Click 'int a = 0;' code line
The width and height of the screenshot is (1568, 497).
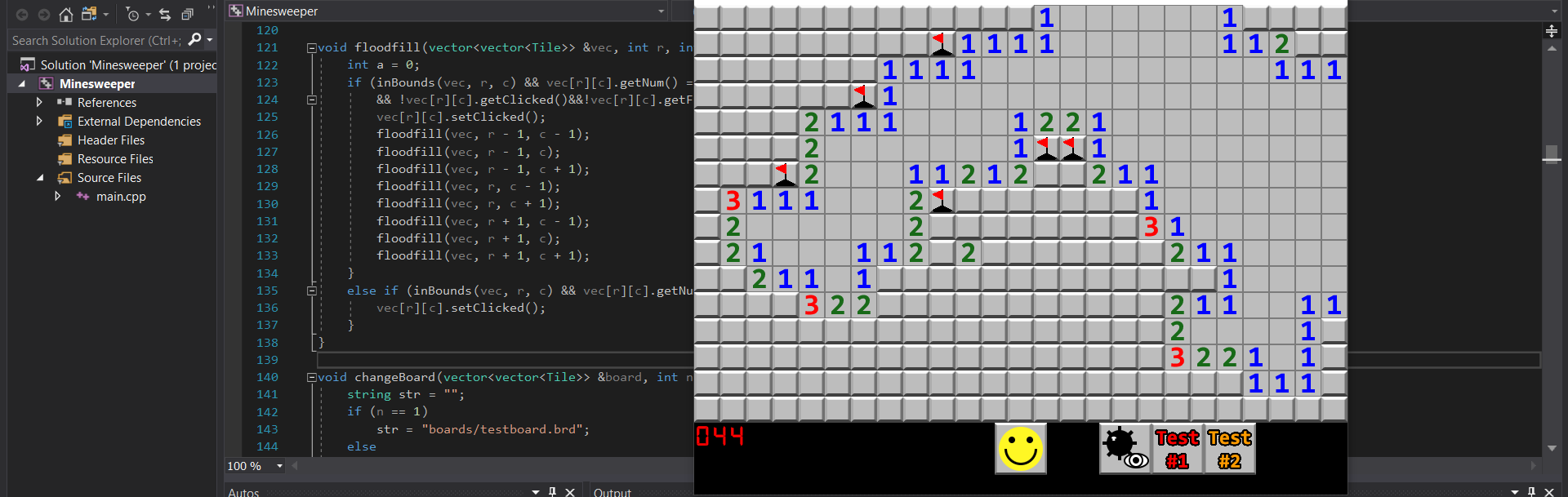coord(383,65)
